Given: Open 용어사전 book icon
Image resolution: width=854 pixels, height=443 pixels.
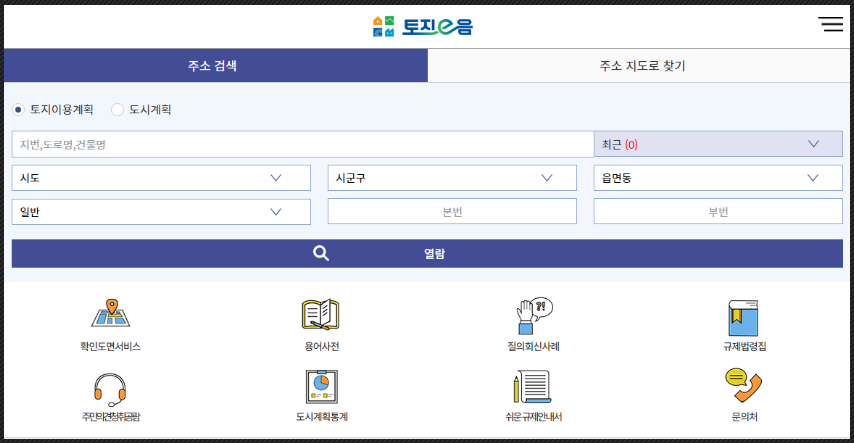Looking at the screenshot, I should 321,314.
